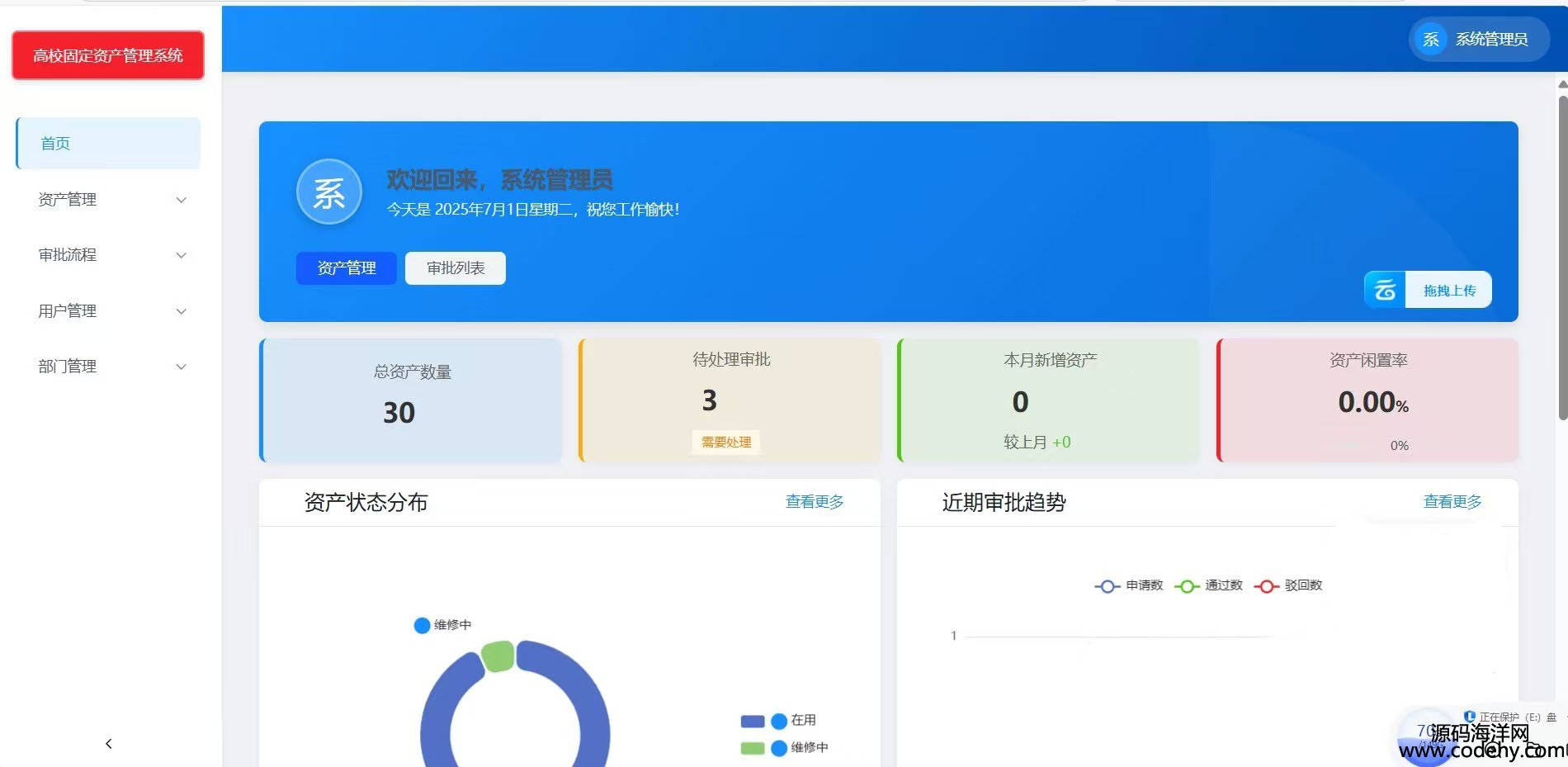Open the 审批列表 button
This screenshot has height=767, width=1568.
[x=455, y=268]
